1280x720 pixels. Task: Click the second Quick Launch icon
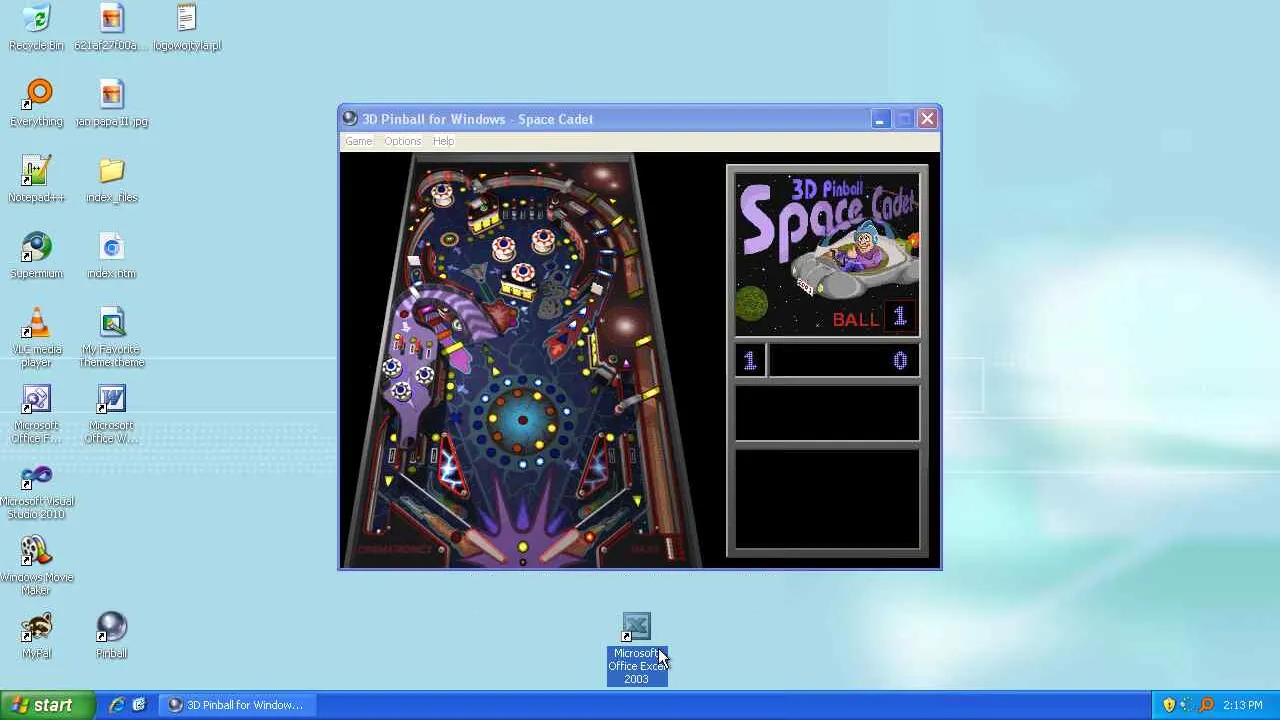(x=139, y=705)
